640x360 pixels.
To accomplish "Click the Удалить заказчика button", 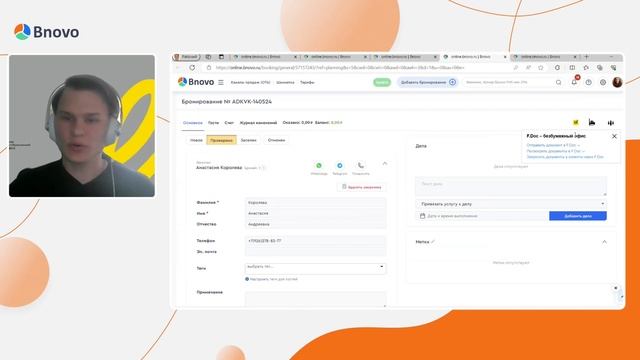I will 362,187.
